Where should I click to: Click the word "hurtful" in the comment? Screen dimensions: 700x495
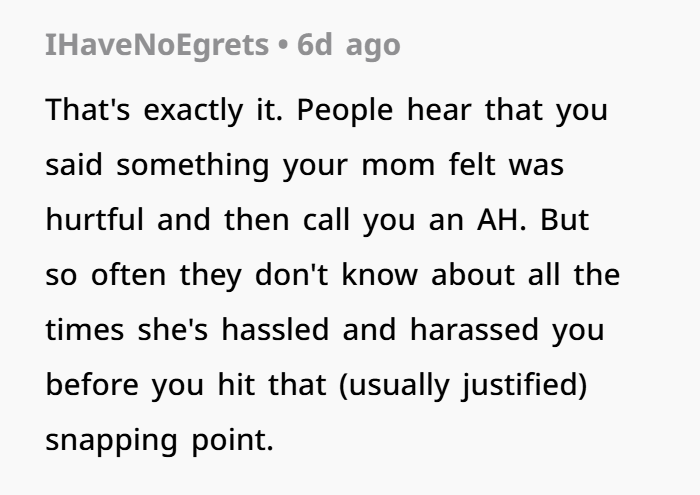[x=95, y=219]
